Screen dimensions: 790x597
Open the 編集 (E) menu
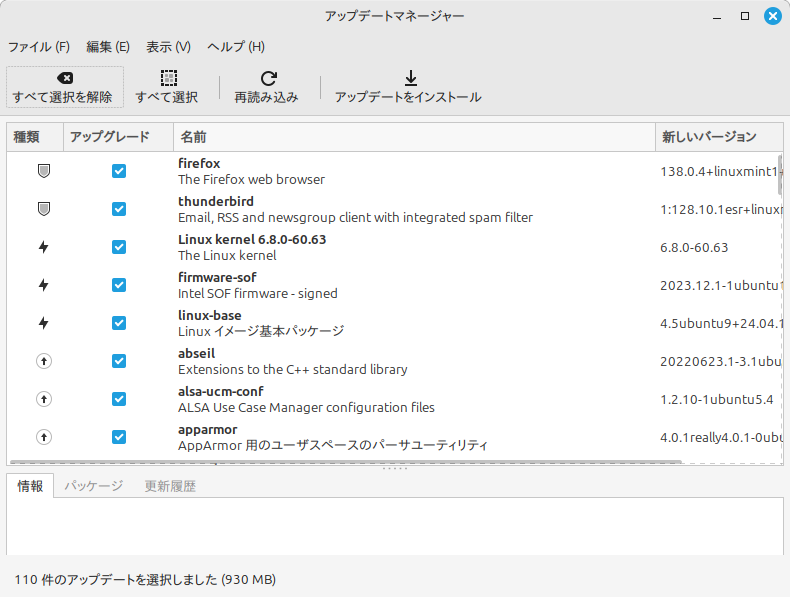click(108, 47)
